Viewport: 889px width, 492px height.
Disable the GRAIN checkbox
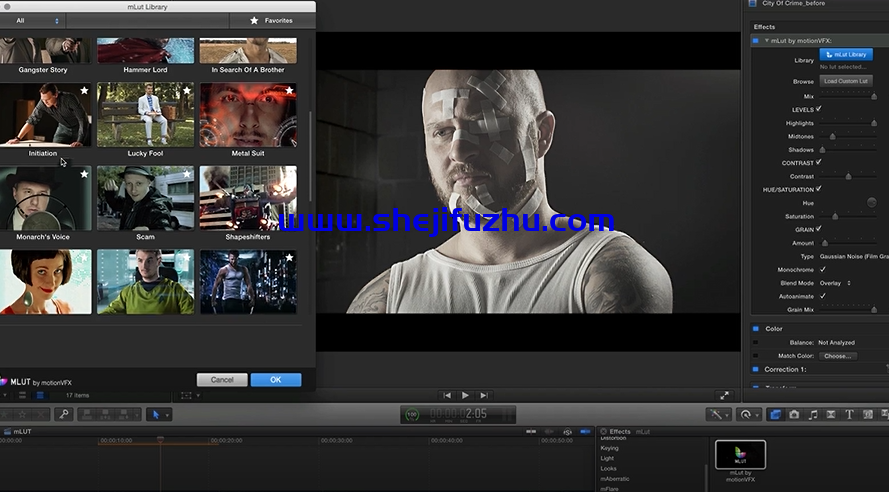[x=819, y=229]
